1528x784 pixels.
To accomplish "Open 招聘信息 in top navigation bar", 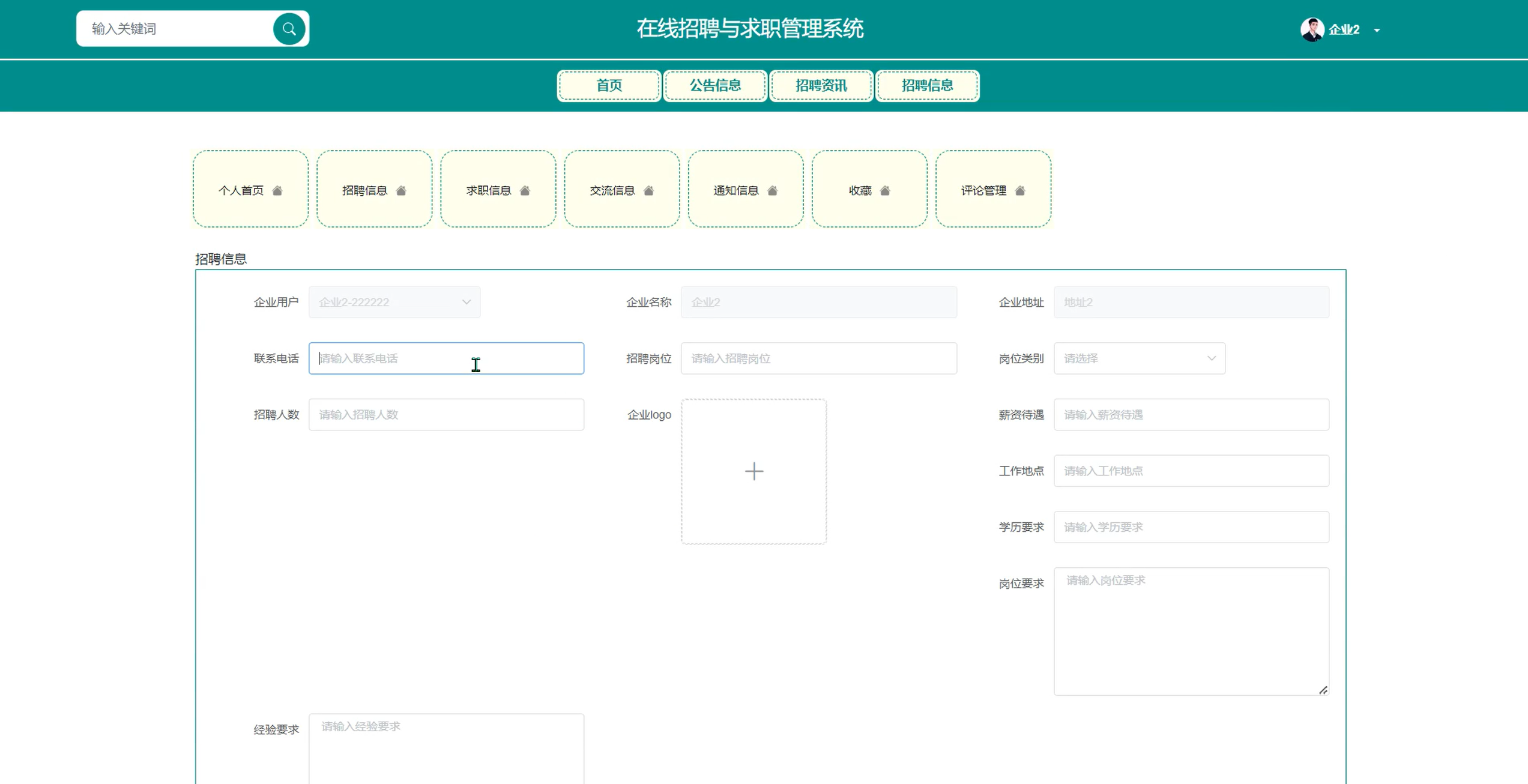I will click(x=927, y=85).
